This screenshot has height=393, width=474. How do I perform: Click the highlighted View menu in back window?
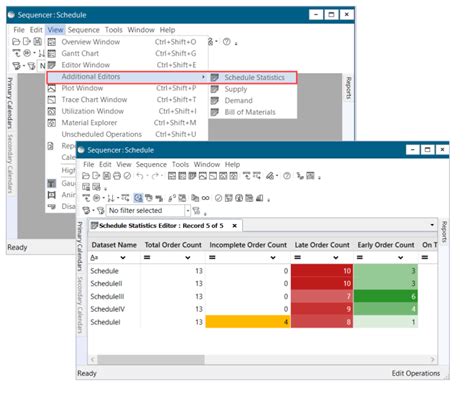pyautogui.click(x=55, y=30)
